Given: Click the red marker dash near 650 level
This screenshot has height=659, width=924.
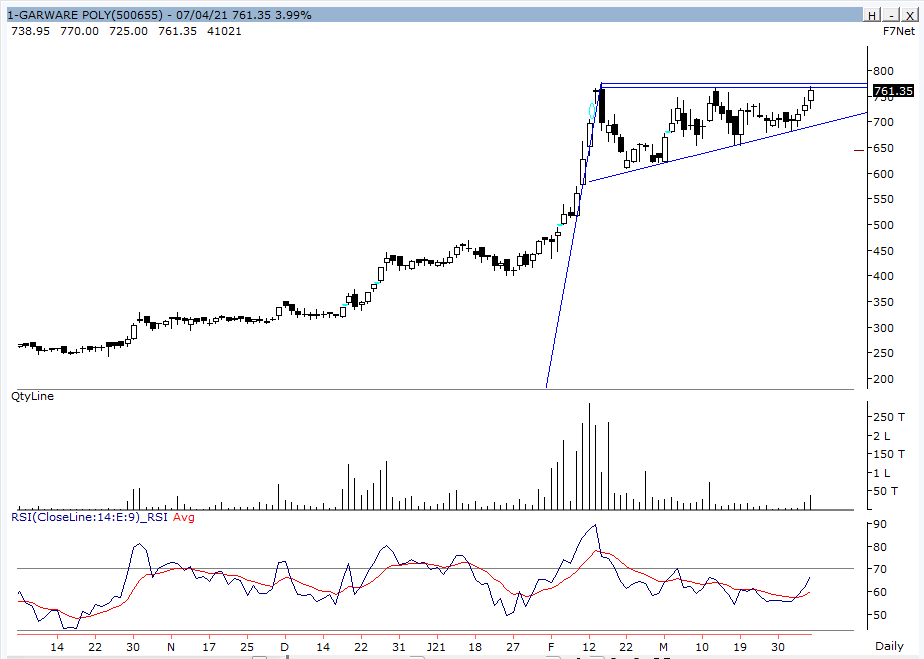Looking at the screenshot, I should 859,150.
